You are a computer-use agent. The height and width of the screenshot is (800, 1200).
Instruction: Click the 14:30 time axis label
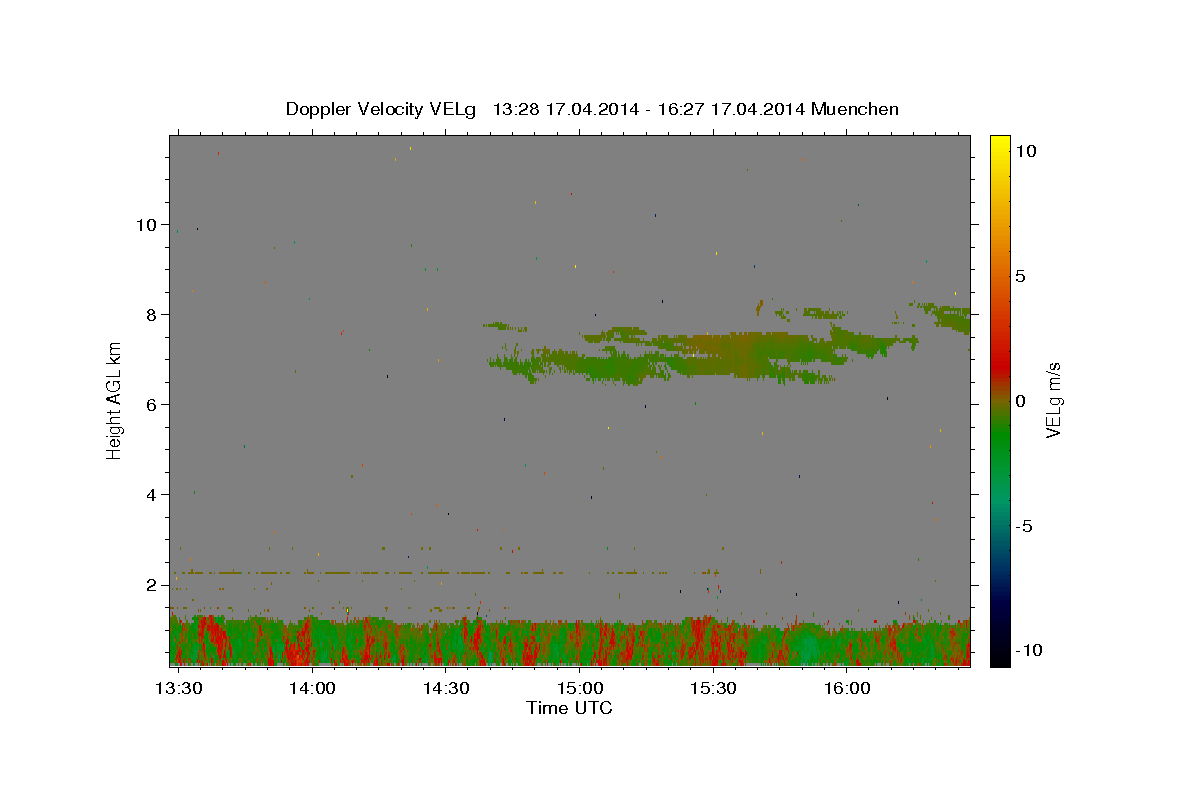pyautogui.click(x=446, y=689)
